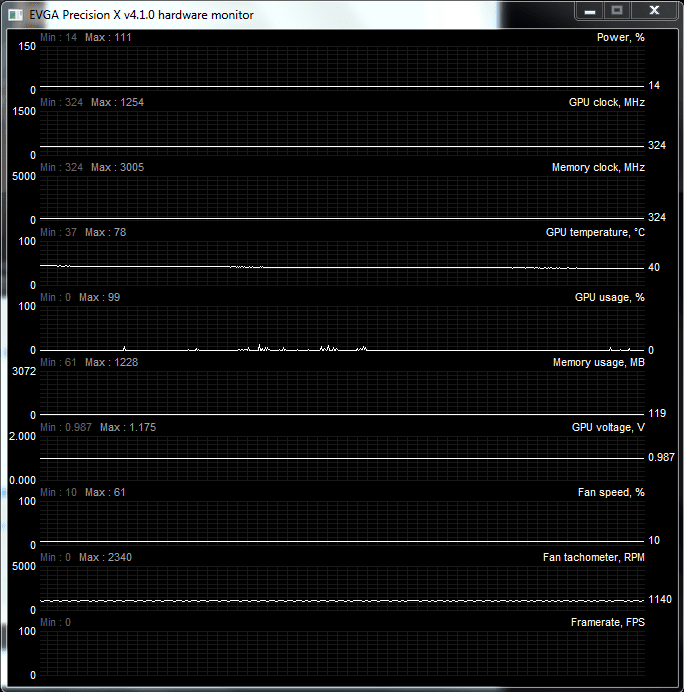The image size is (684, 692).
Task: Click the 'Memory usage, MB' graph label
Action: (x=598, y=362)
